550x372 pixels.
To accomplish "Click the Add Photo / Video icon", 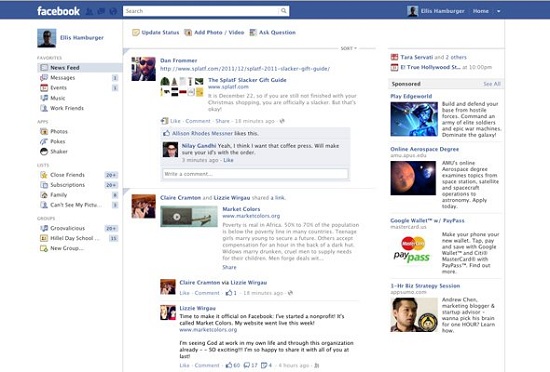I will click(x=188, y=32).
